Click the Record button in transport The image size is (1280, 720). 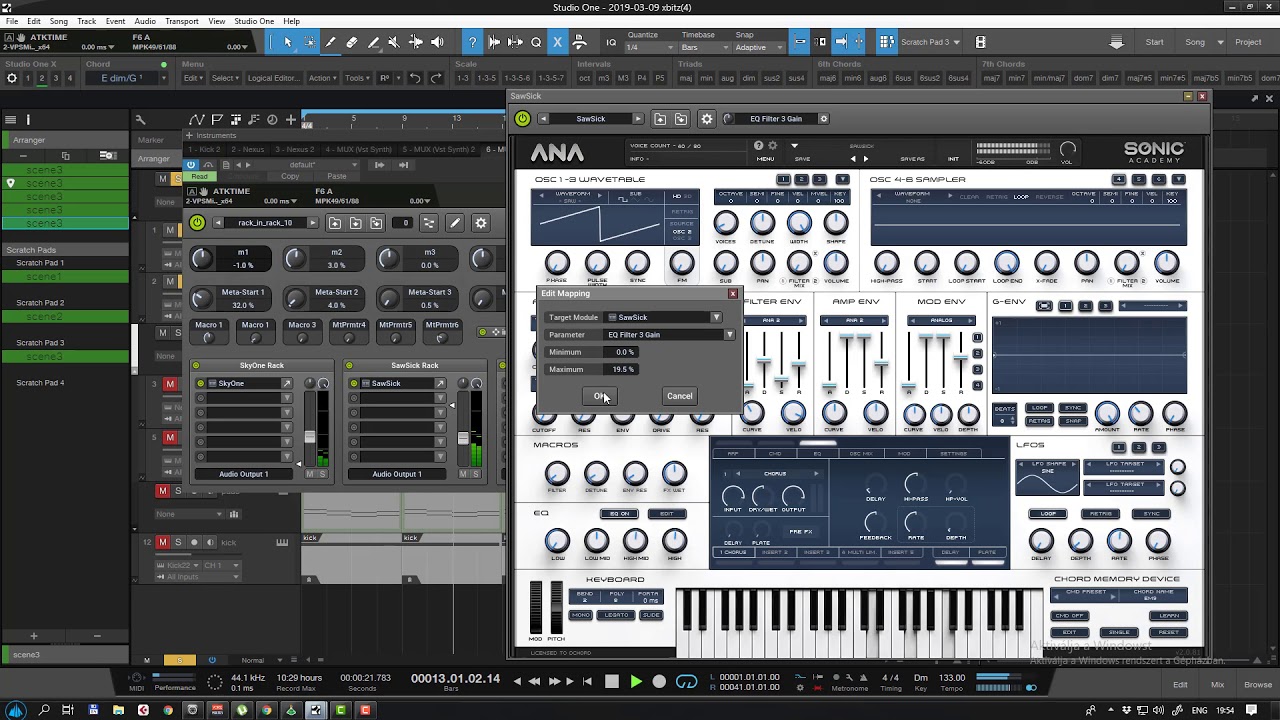click(659, 682)
